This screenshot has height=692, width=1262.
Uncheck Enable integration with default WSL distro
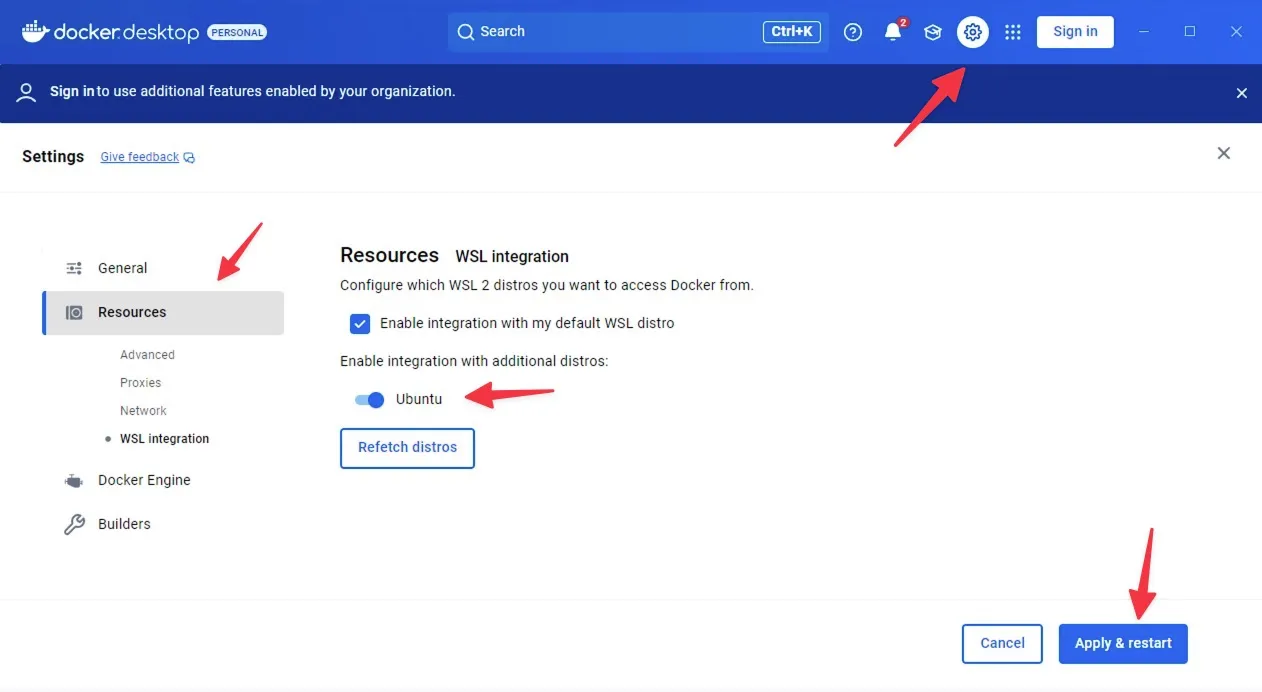[x=360, y=324]
